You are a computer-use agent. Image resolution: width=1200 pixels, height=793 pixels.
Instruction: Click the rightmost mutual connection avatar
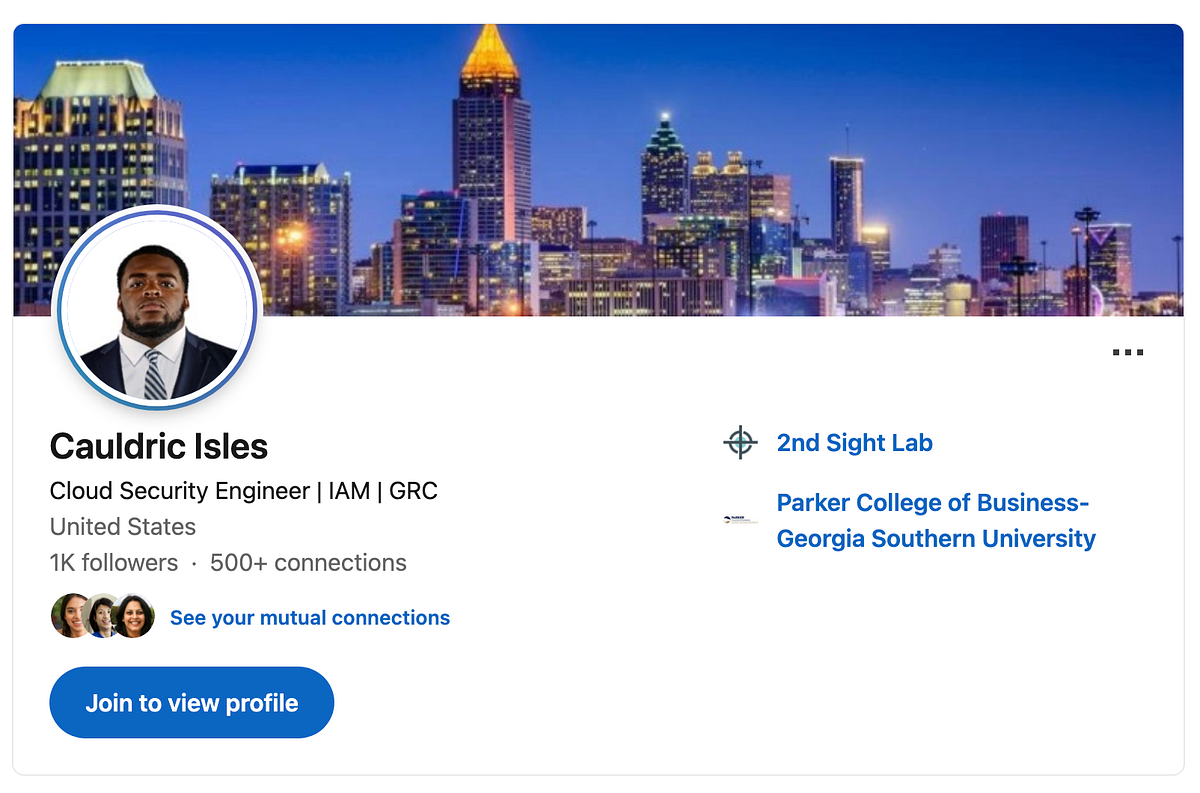(133, 616)
